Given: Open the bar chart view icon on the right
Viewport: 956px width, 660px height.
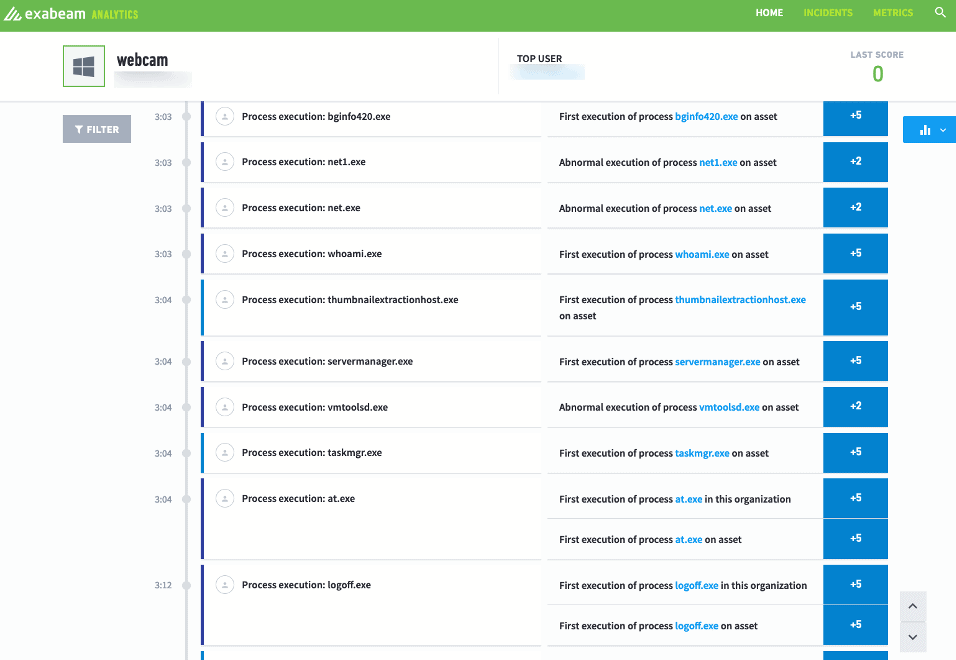Looking at the screenshot, I should [922, 128].
